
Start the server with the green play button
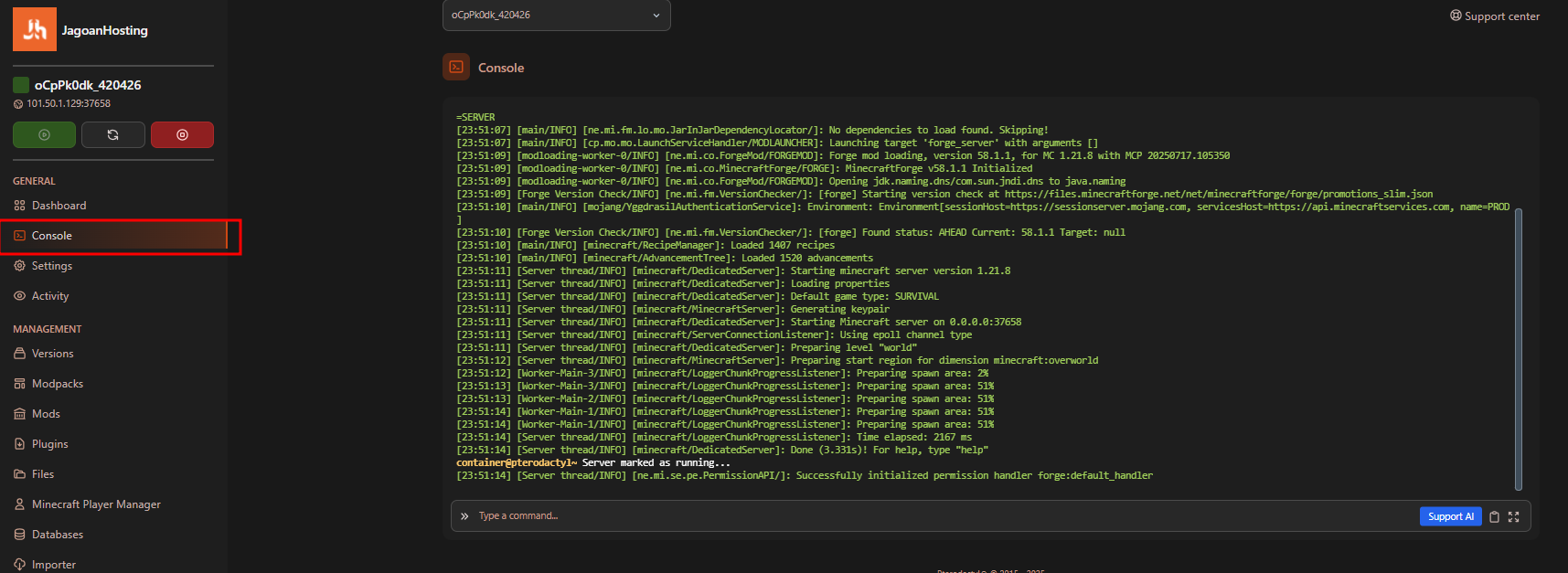[44, 134]
